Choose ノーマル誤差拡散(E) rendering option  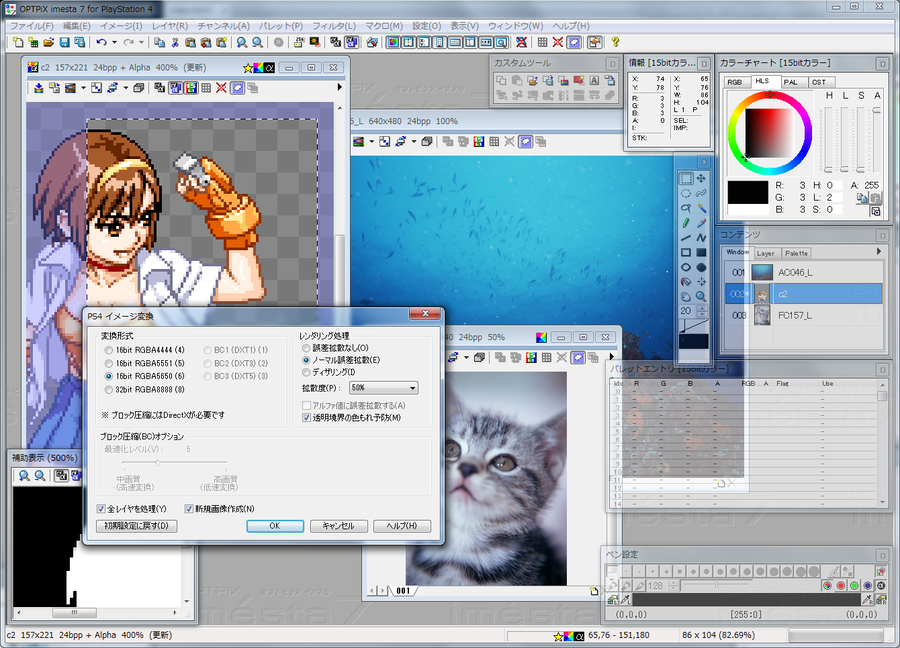coord(307,360)
